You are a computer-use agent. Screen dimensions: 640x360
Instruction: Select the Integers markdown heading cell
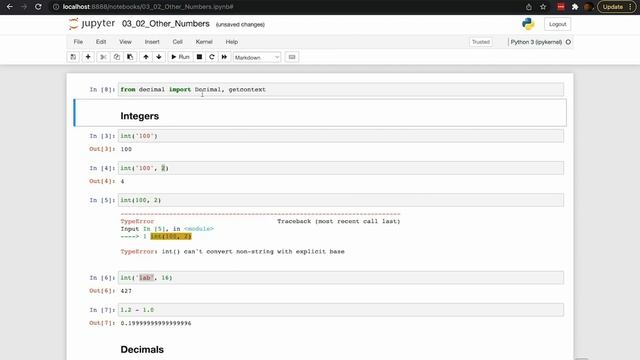pos(320,113)
